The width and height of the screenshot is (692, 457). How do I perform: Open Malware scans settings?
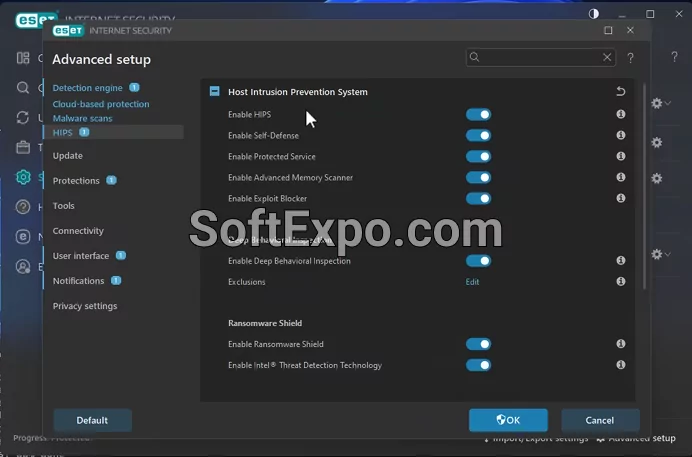point(83,118)
